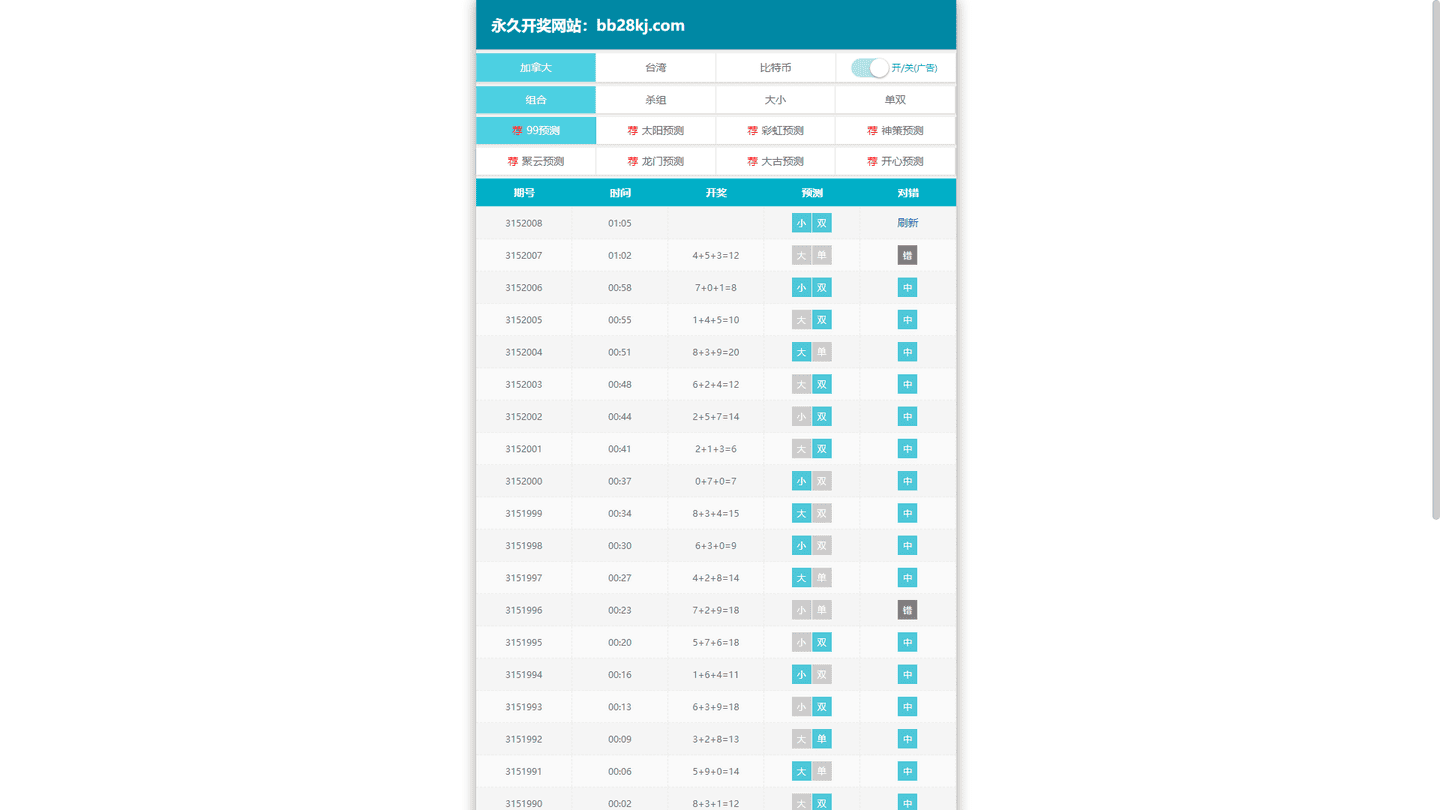Open 太阳预测 prediction source

[x=656, y=131]
